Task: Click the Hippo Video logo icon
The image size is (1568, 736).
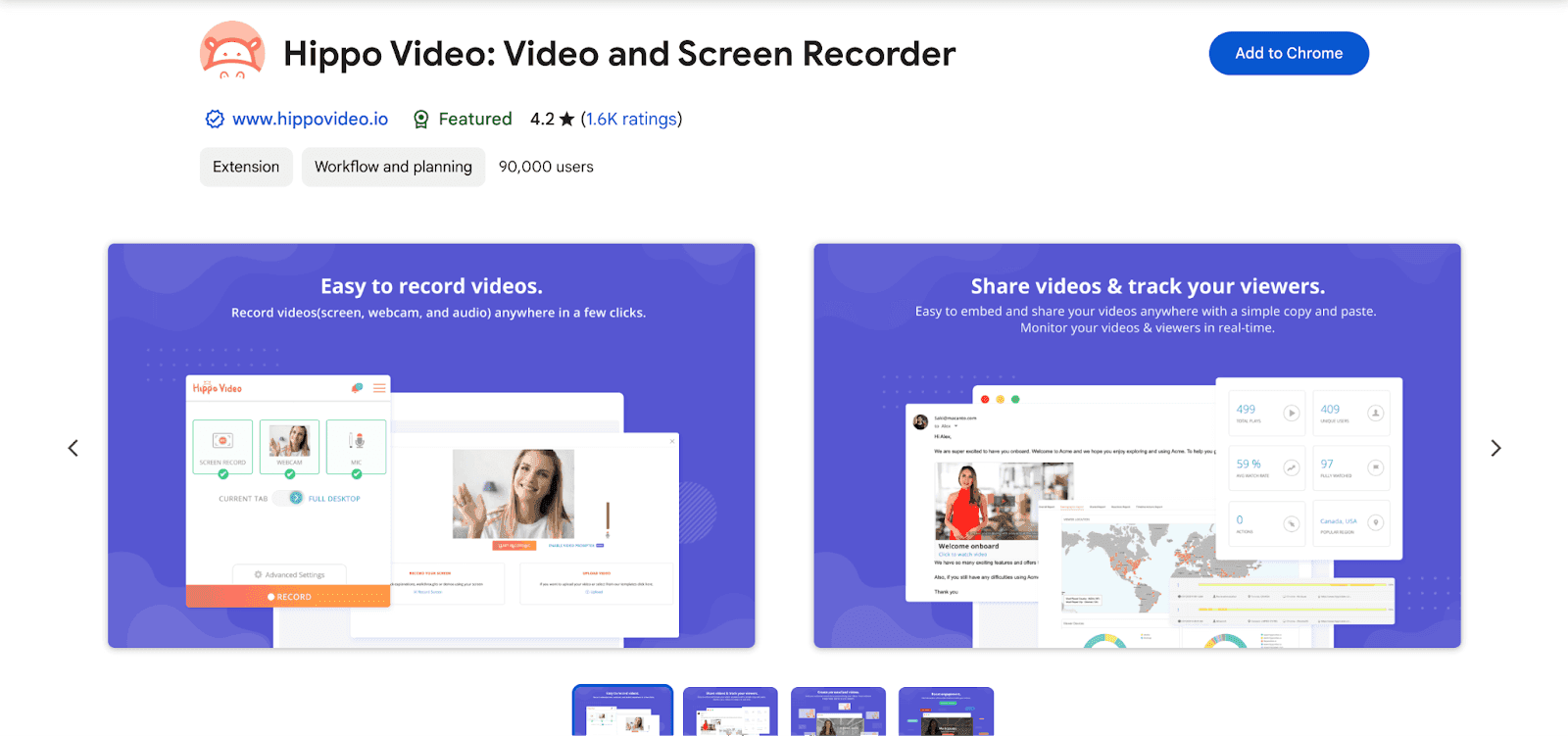Action: (x=232, y=50)
